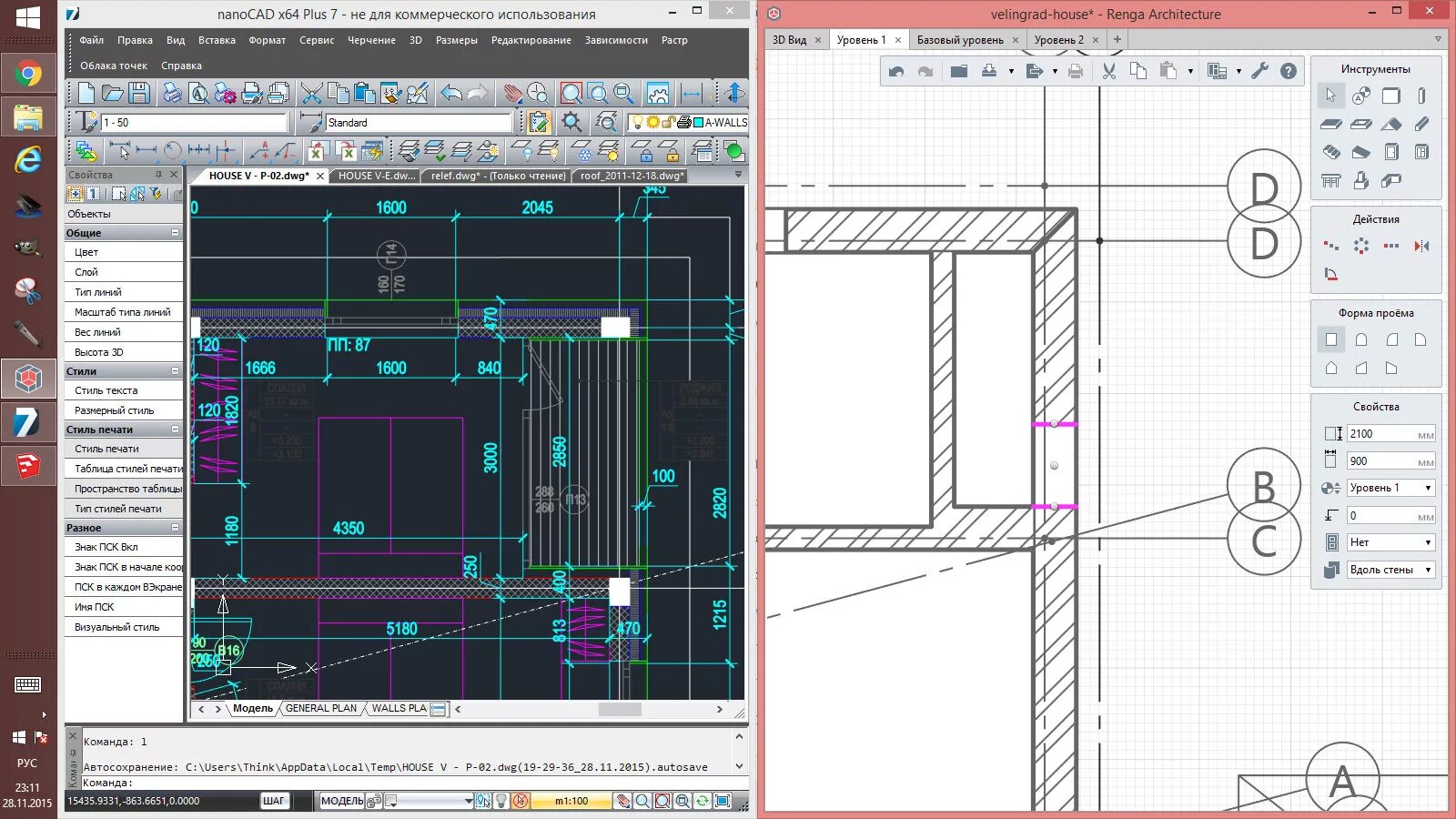Select the Roof tool in Renga Instruments
The image size is (1456, 819).
[1391, 124]
